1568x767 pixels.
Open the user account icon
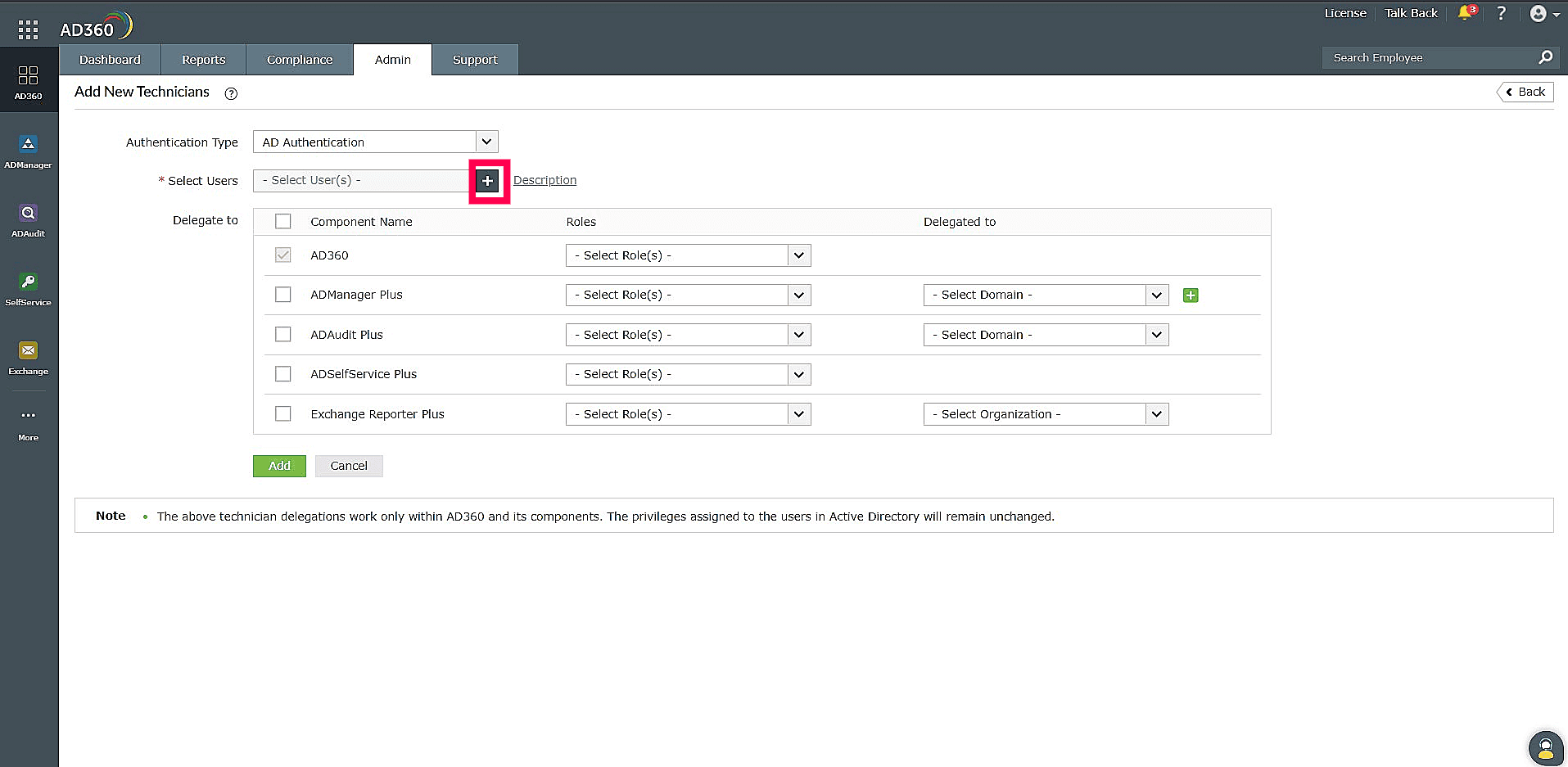(x=1539, y=14)
